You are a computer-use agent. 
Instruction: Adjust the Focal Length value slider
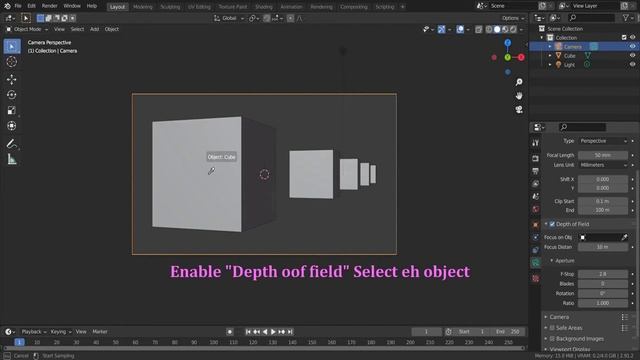[603, 155]
